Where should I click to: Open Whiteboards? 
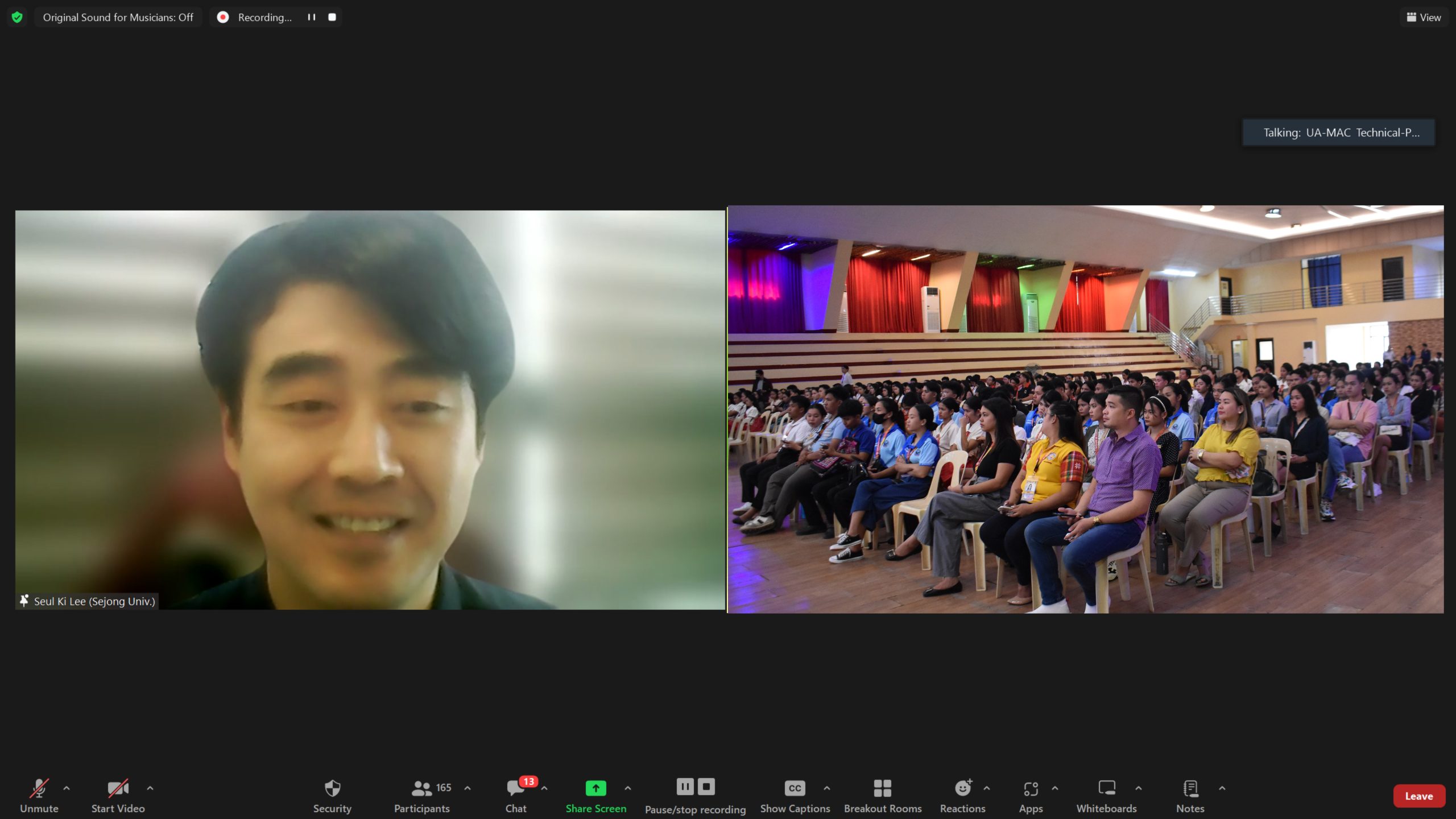coord(1106,796)
